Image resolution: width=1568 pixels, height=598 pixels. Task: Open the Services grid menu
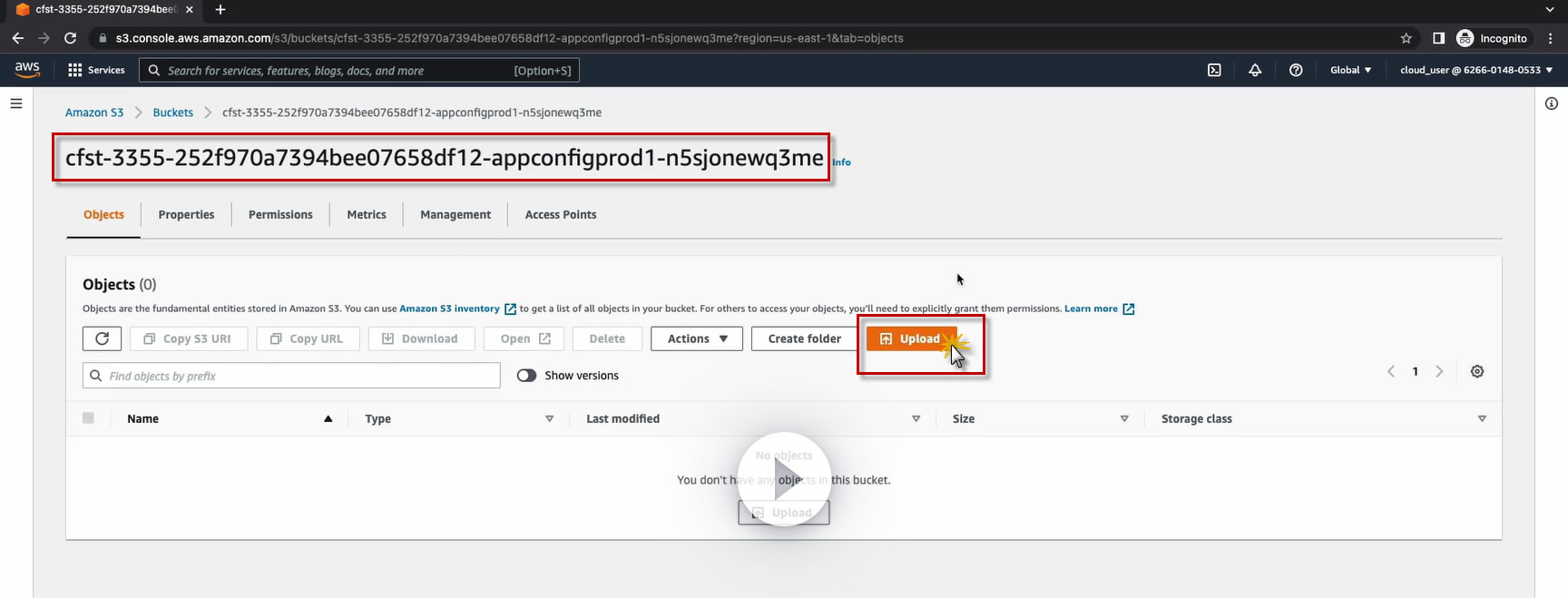[95, 70]
